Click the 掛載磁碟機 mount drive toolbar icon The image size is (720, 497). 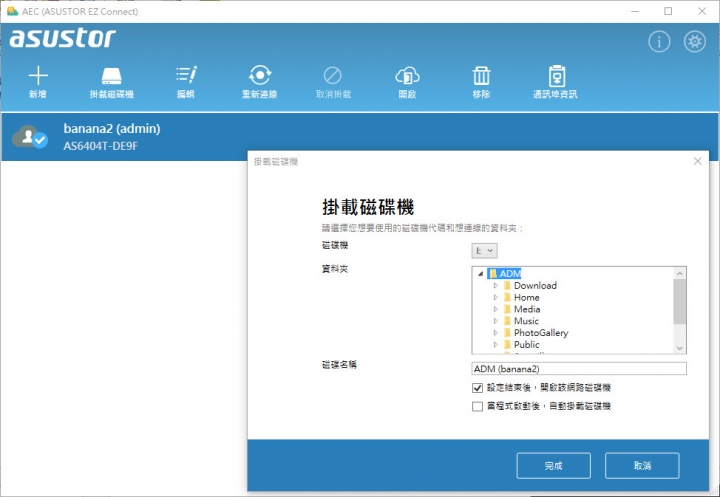point(112,76)
